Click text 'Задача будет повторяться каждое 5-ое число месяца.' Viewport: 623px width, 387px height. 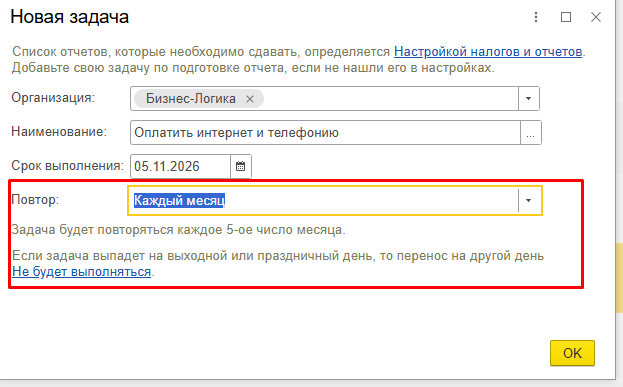point(178,230)
